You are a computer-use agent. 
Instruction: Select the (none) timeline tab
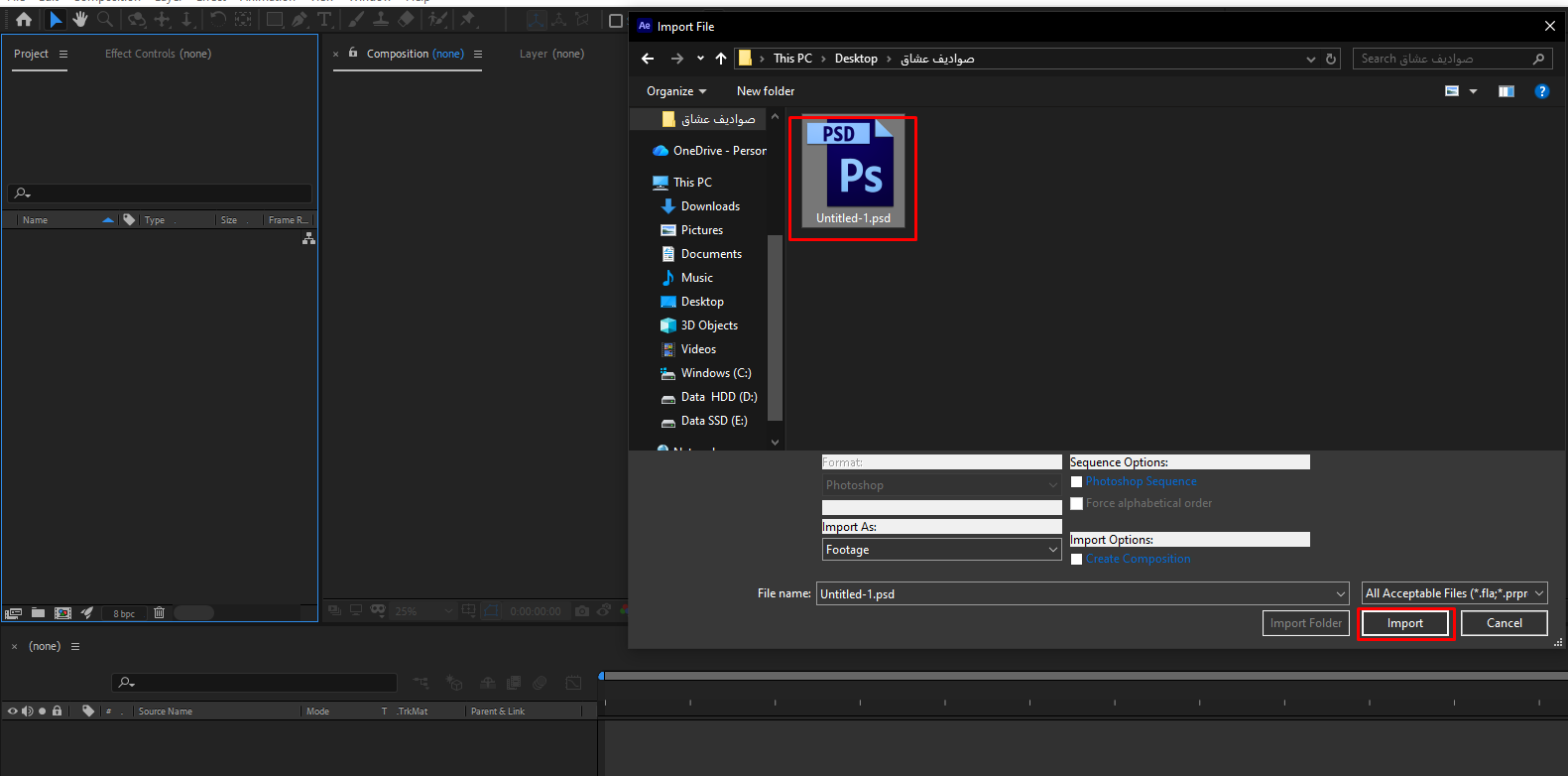coord(45,646)
